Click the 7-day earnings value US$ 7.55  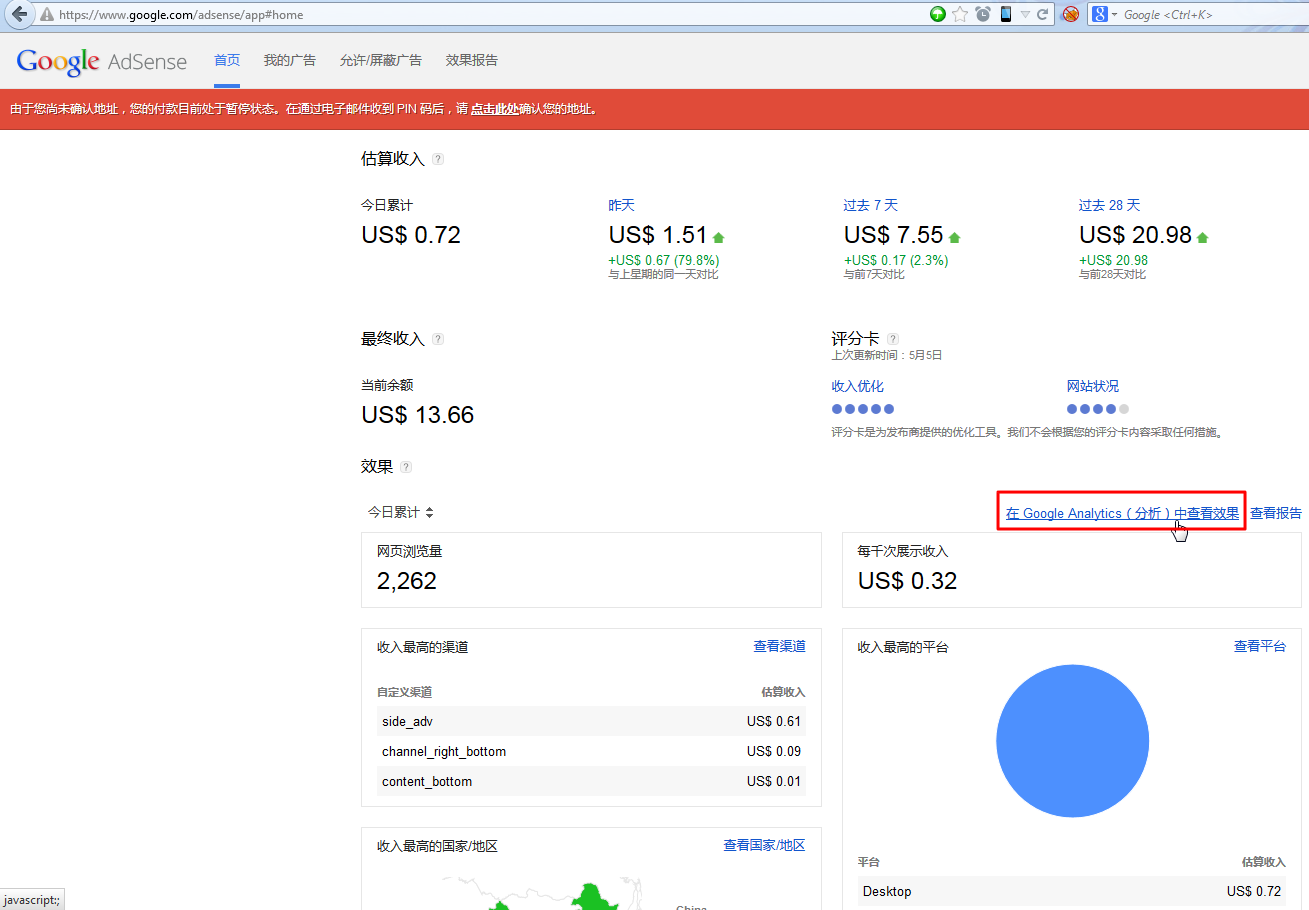pos(894,235)
